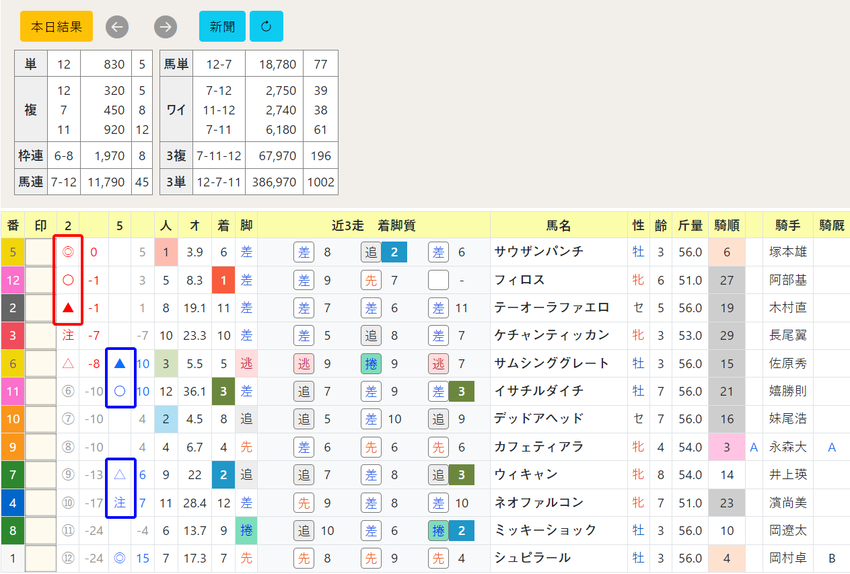
Task: Click the 逃 style badge in サムシンググレート 脚 column
Action: coord(246,364)
